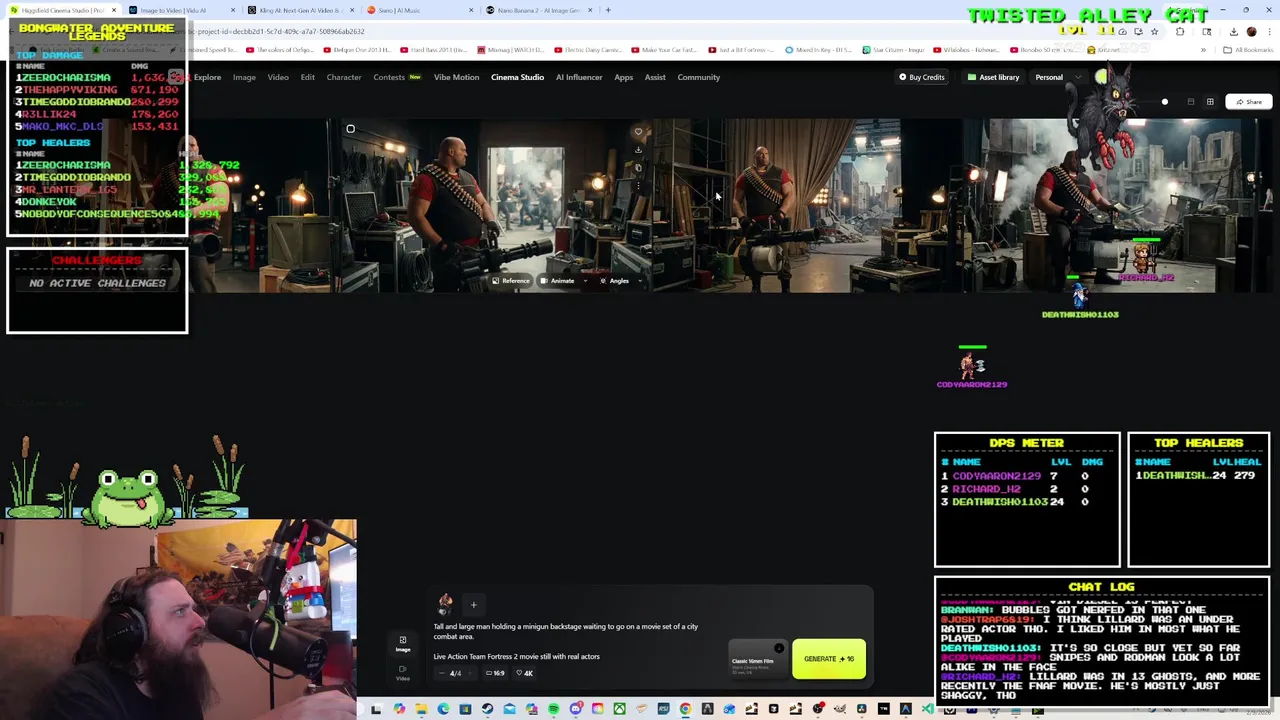Open the Assist page
Screen dimensions: 1280x720
655,77
